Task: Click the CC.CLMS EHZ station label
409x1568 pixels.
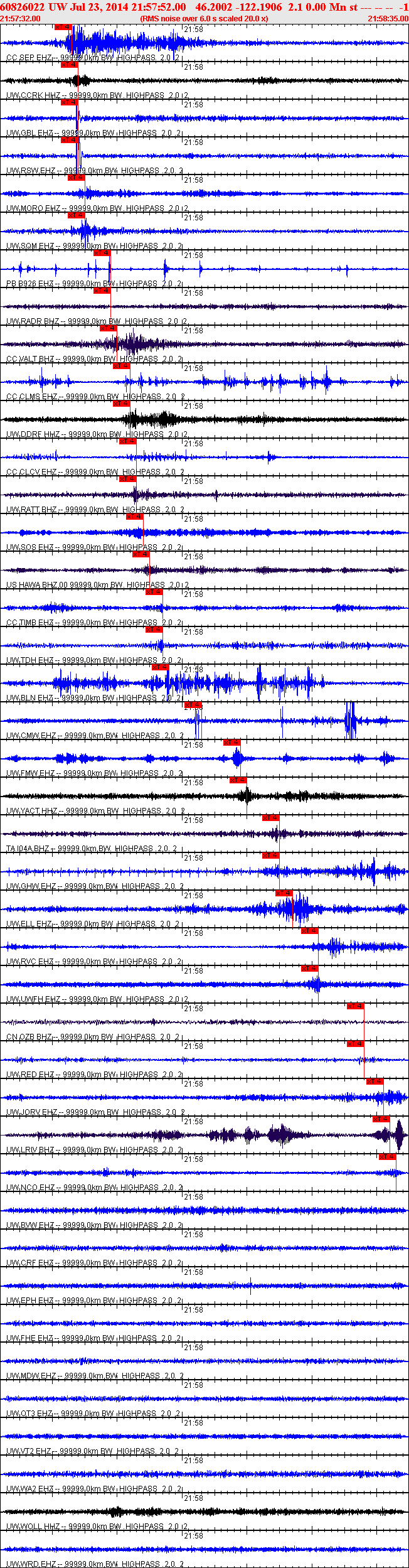Action: tap(32, 397)
